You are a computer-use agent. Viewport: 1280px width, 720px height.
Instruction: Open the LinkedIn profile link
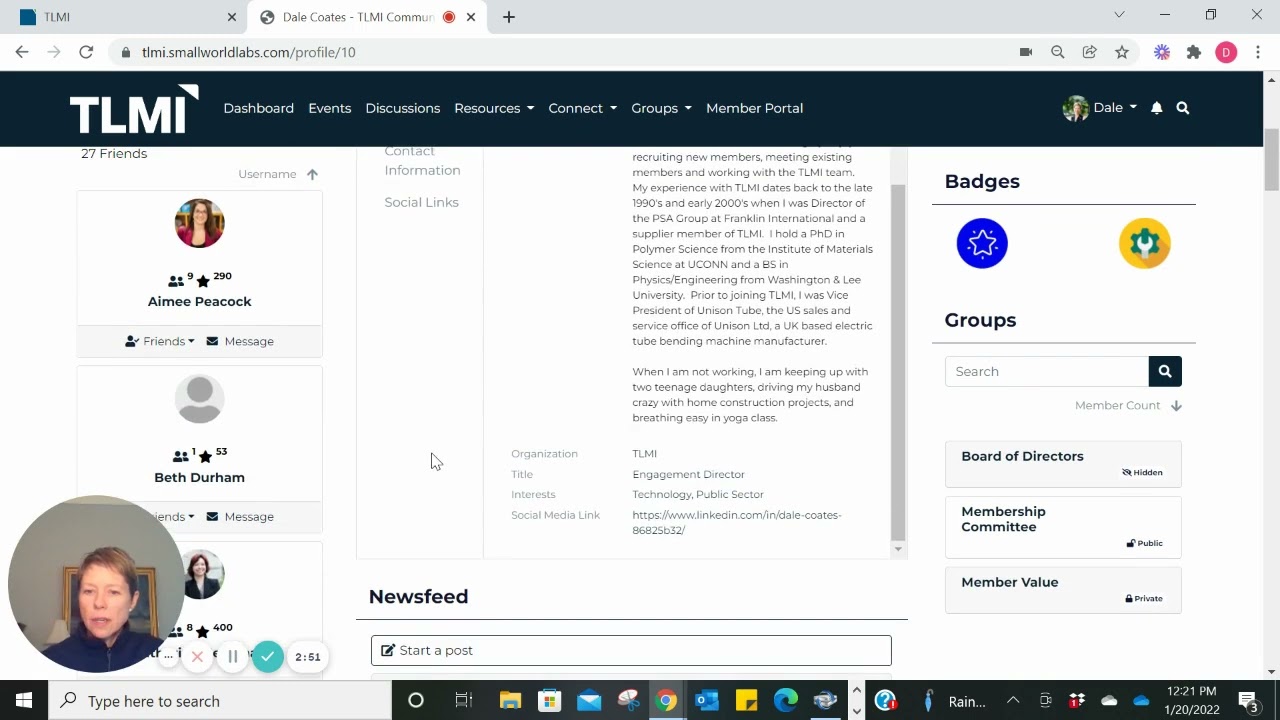tap(736, 522)
